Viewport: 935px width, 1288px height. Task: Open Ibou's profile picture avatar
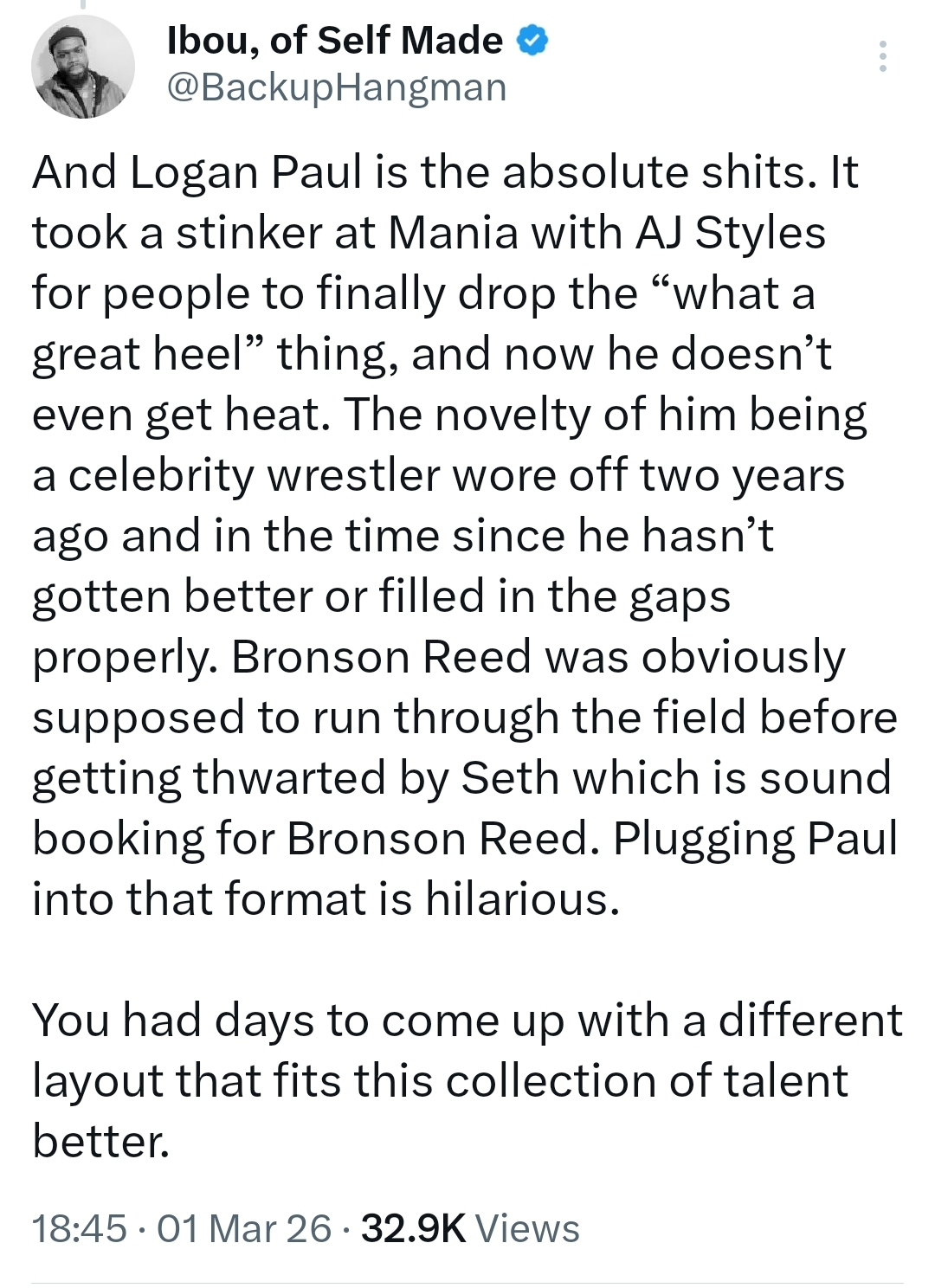83,67
